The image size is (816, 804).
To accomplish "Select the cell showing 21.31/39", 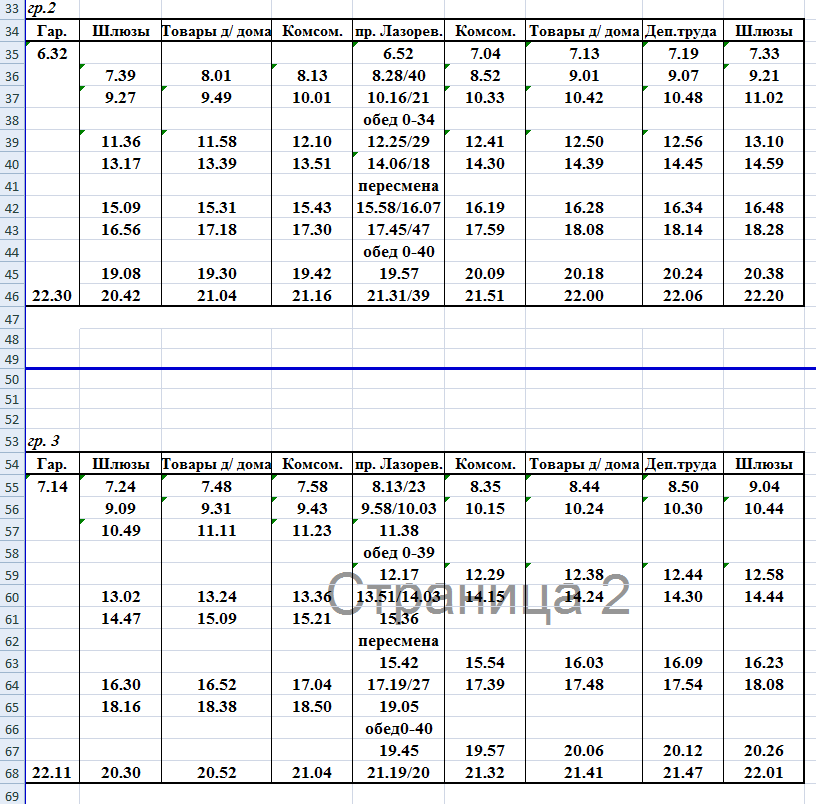I will coord(398,296).
